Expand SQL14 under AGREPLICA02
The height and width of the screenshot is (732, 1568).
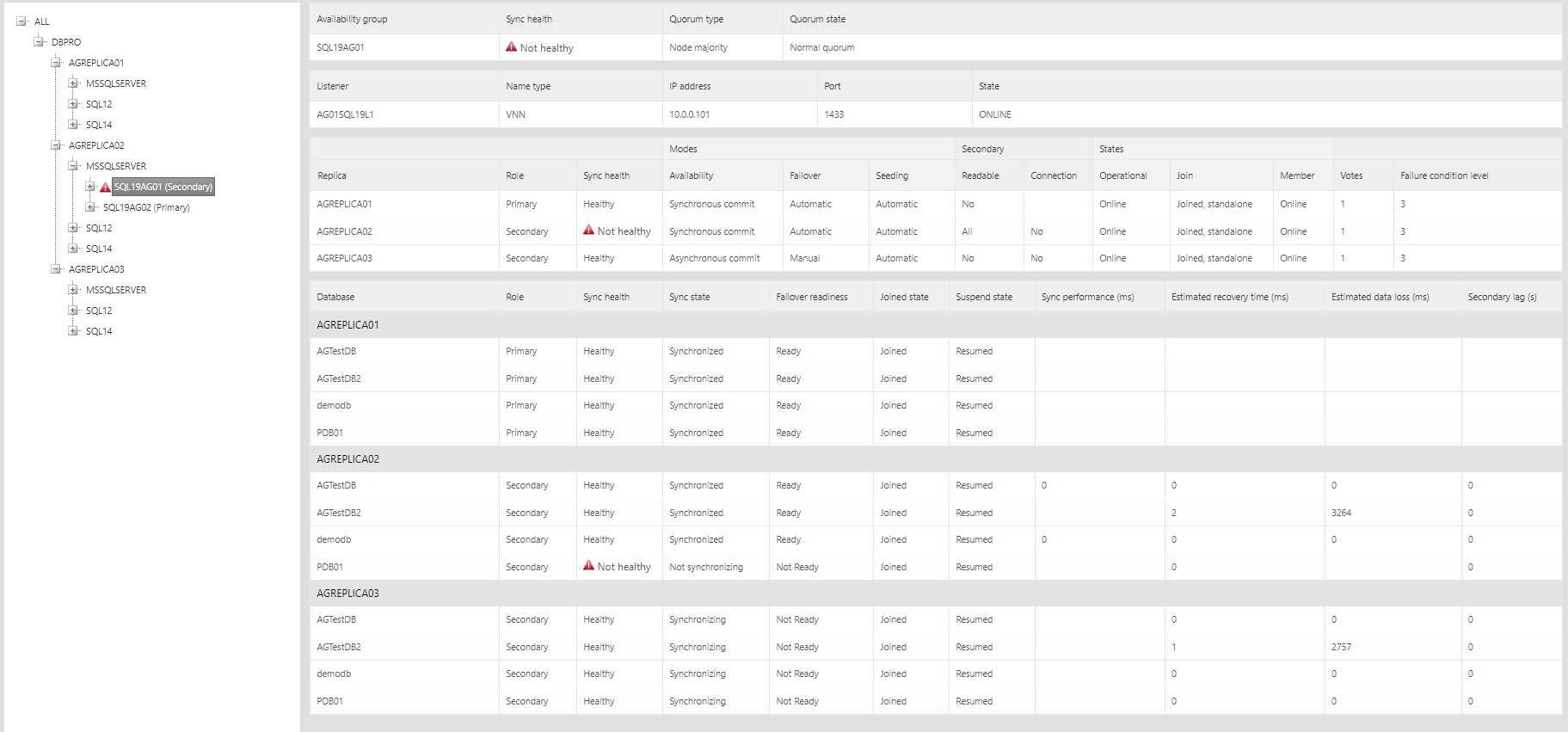click(73, 249)
